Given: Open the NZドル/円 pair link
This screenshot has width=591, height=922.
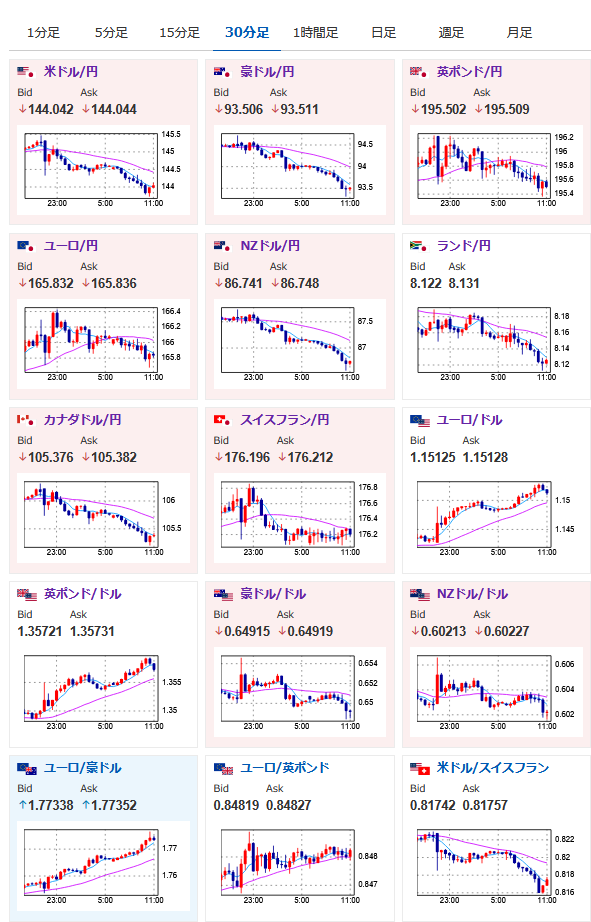Looking at the screenshot, I should [x=270, y=246].
